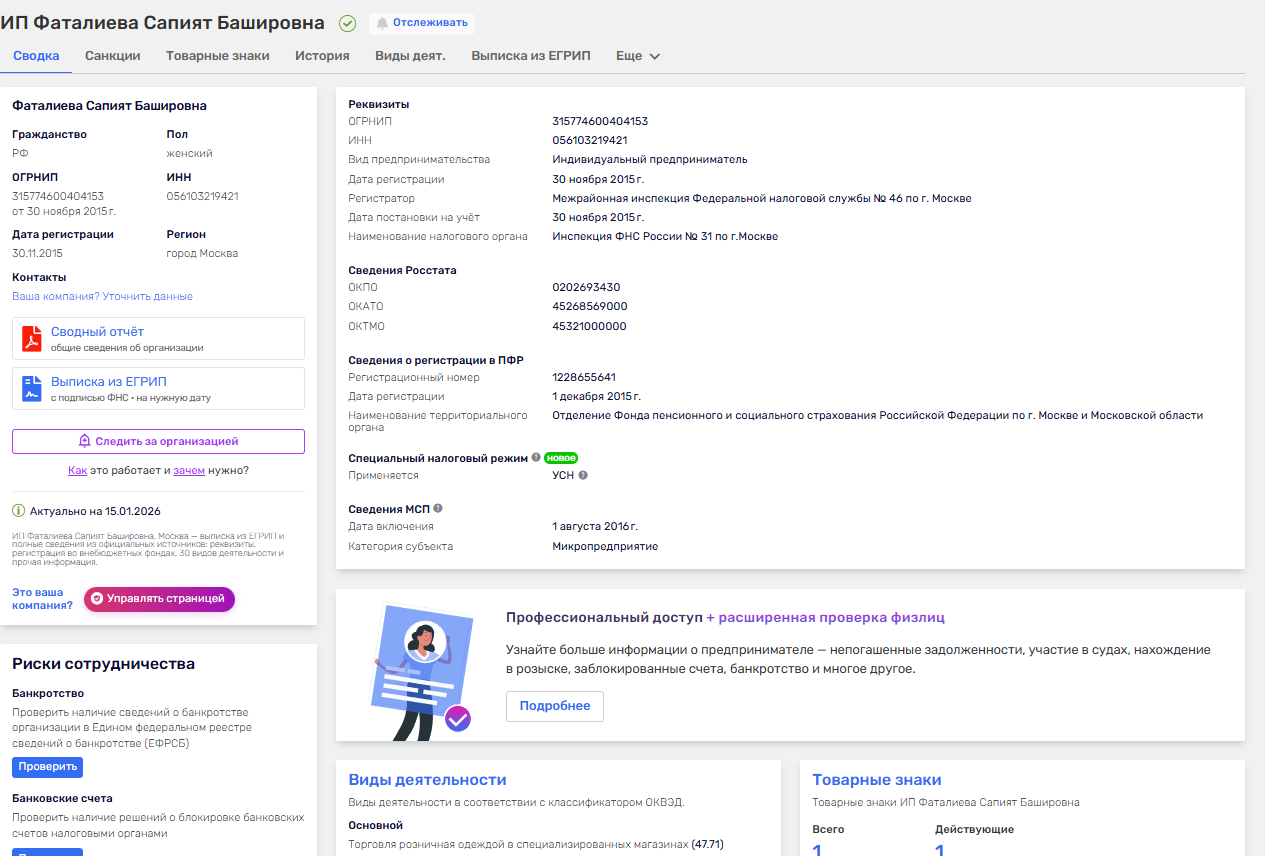The image size is (1265, 856).
Task: Open the Уточнить данные link under Контакты
Action: (148, 297)
